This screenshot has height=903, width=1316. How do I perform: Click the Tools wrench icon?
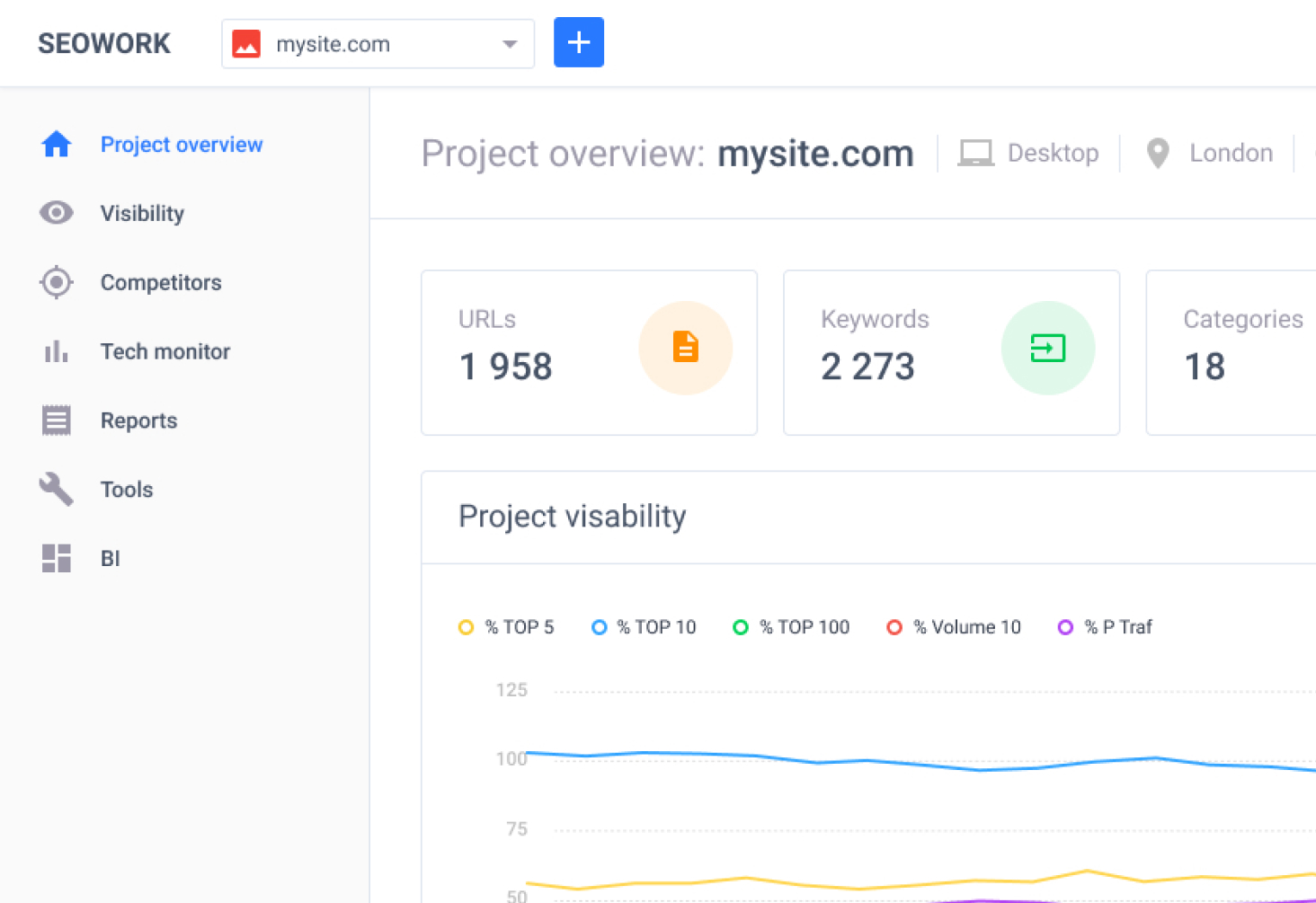(x=56, y=490)
